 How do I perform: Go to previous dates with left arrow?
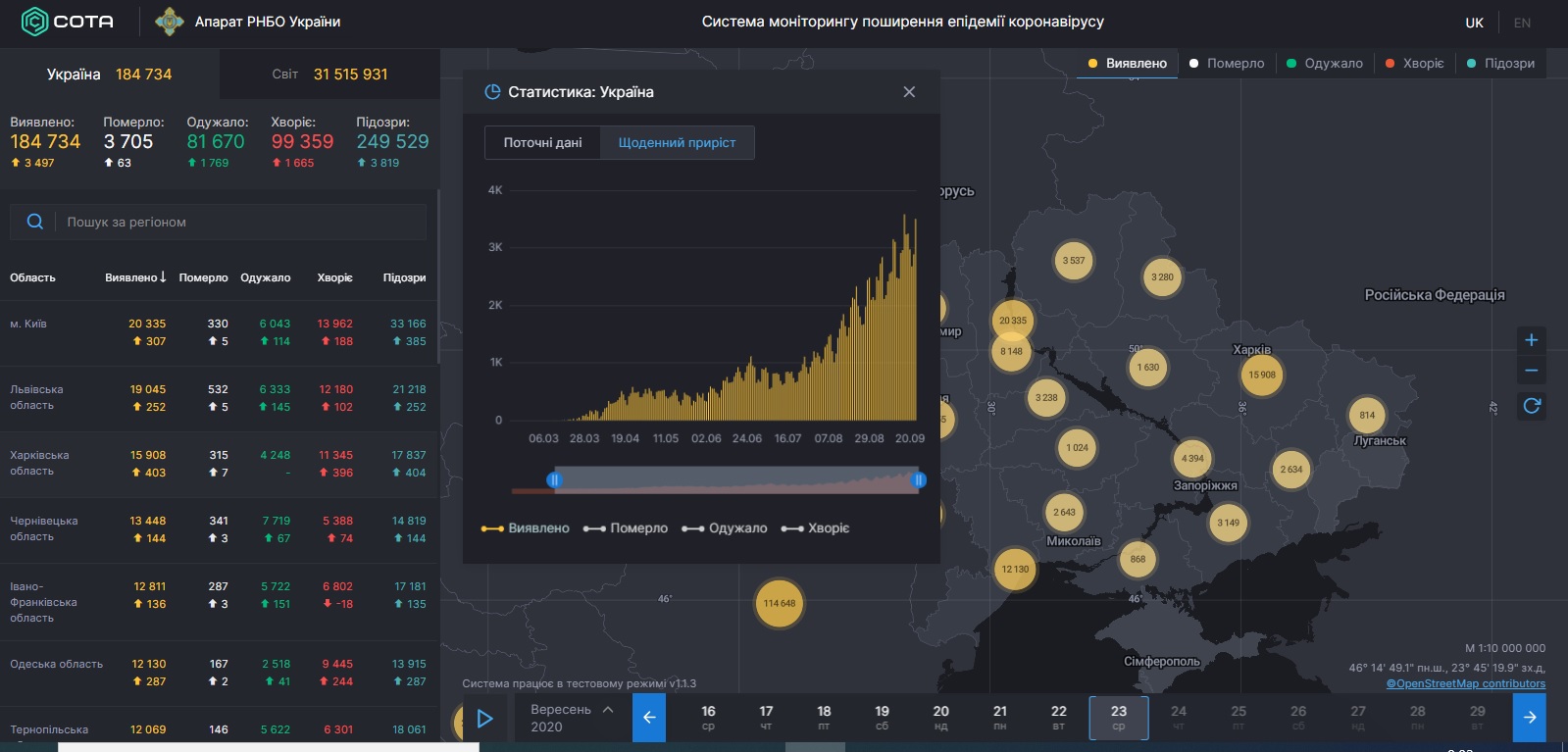tap(648, 718)
